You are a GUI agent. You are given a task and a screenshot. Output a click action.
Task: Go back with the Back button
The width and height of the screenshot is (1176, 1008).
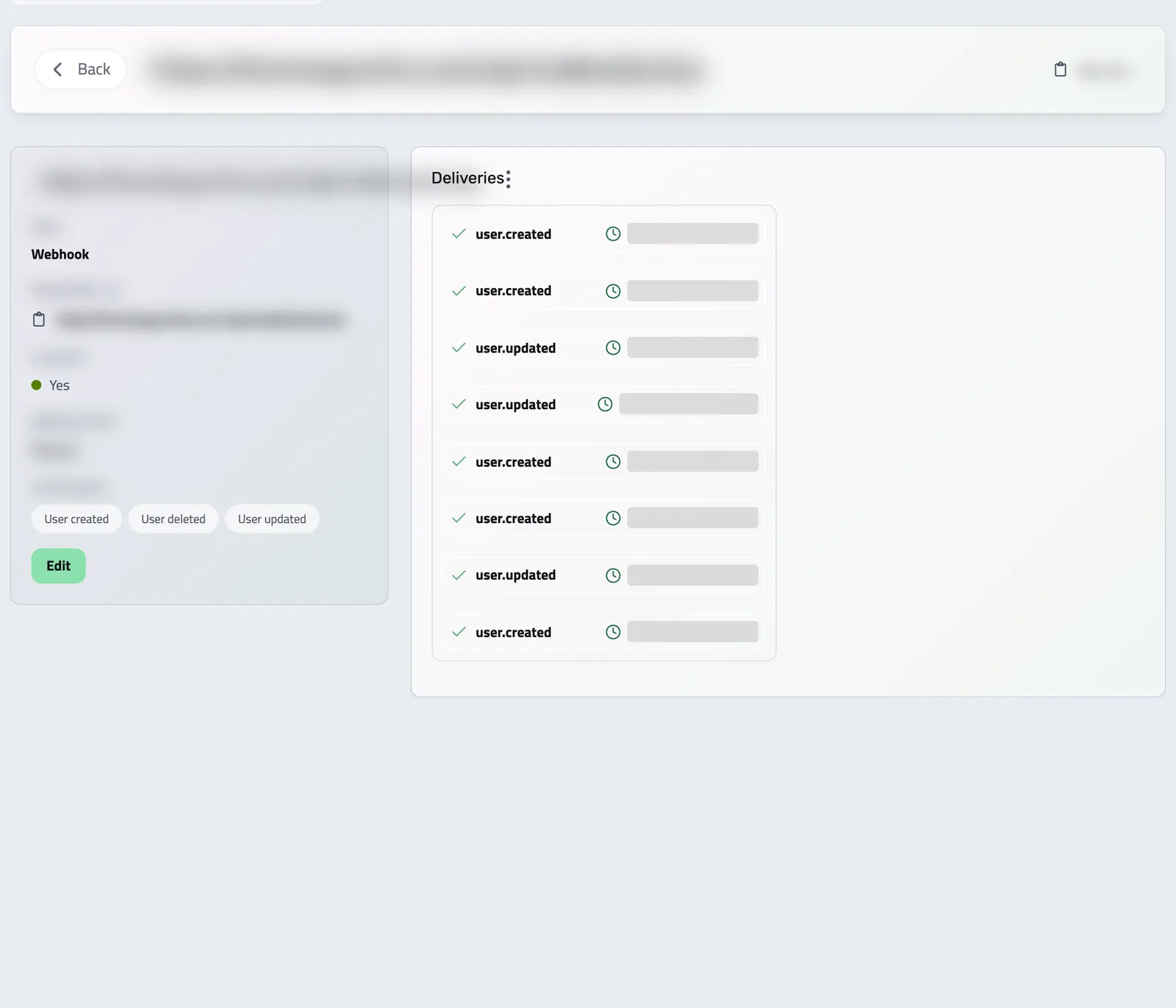(x=80, y=70)
